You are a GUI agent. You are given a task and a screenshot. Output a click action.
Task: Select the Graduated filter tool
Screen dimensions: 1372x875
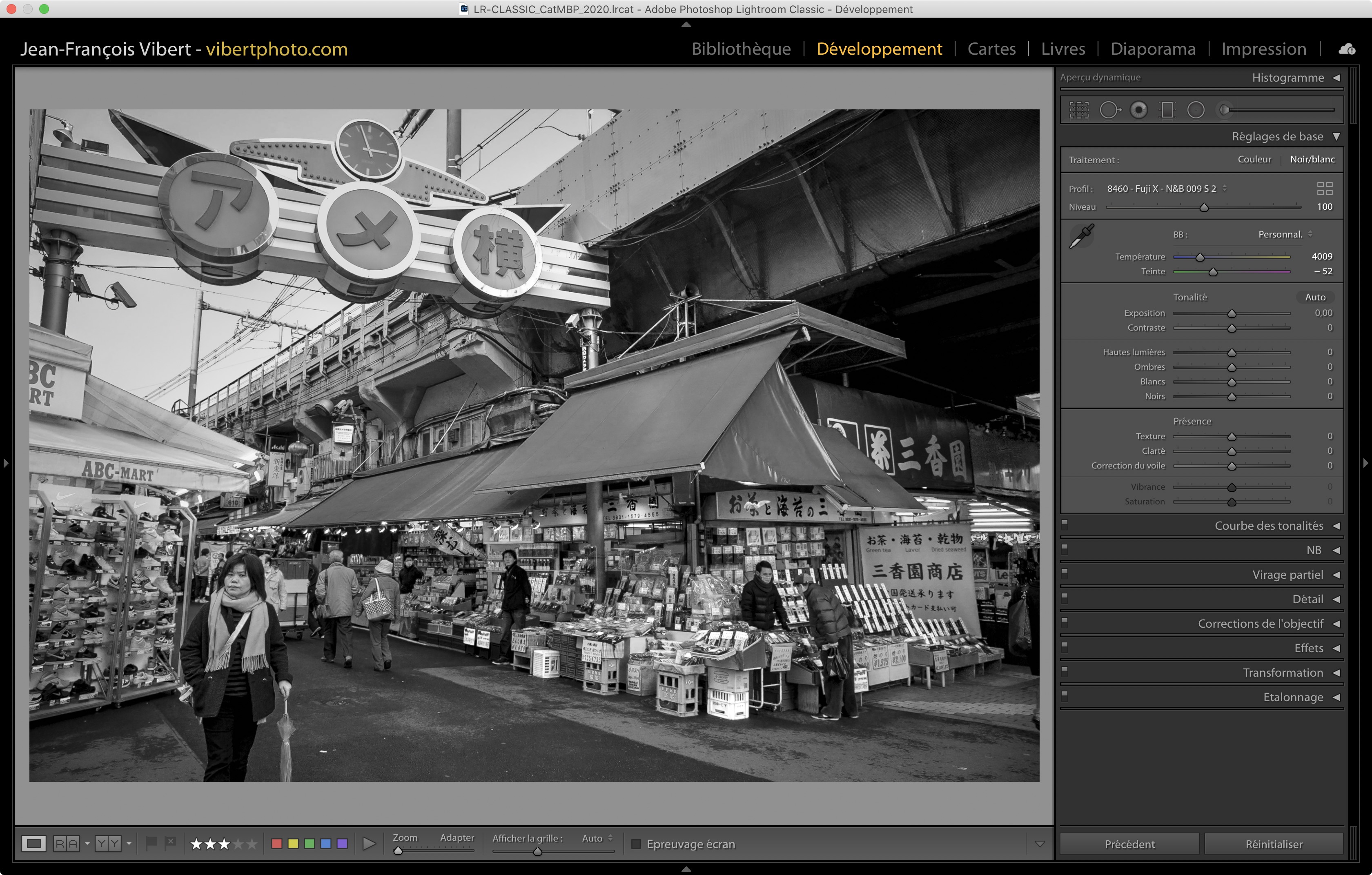[x=1167, y=110]
